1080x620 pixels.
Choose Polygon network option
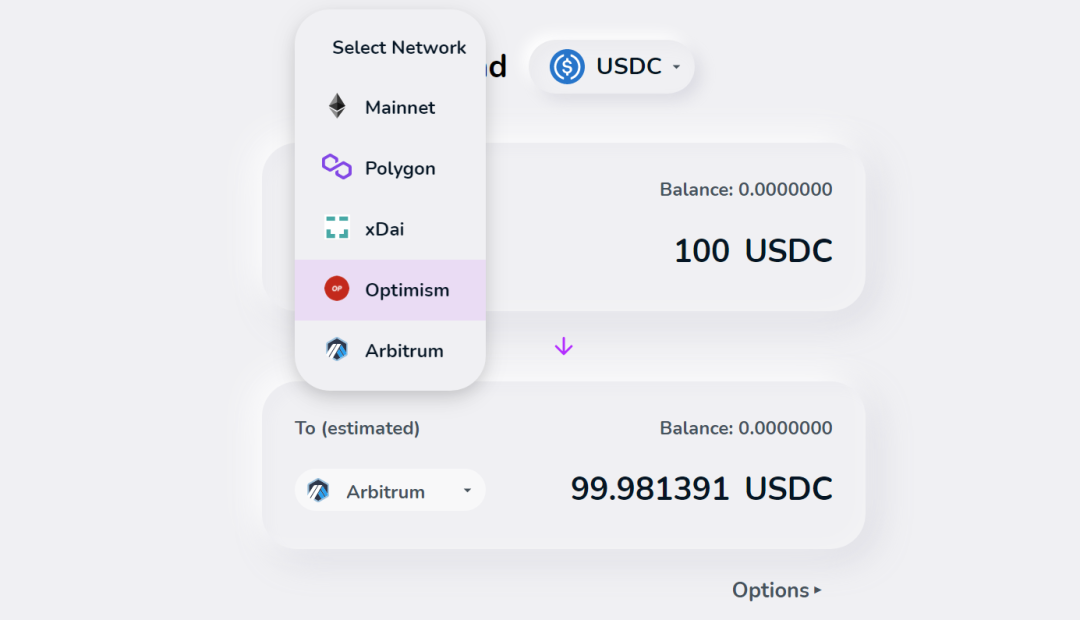[x=390, y=168]
